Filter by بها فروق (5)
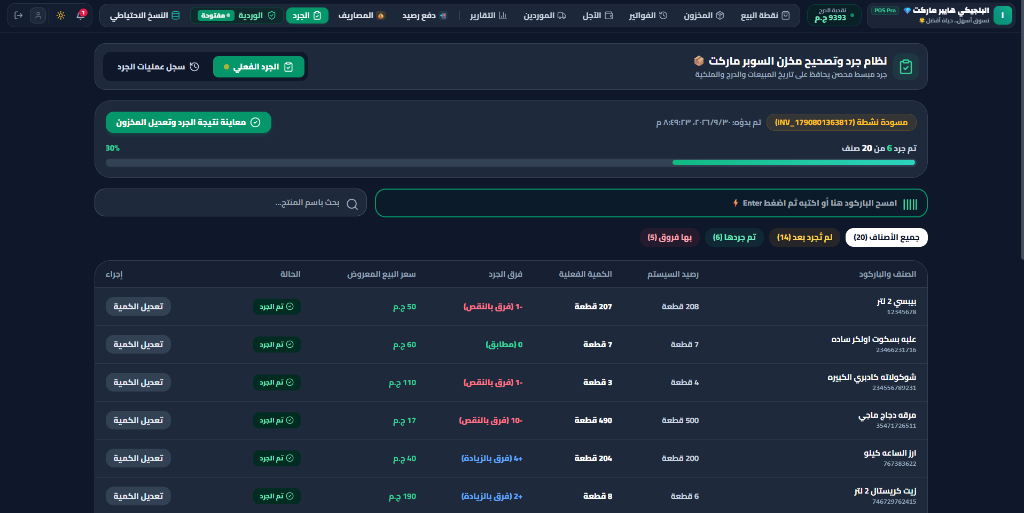The image size is (1024, 513). click(x=669, y=238)
